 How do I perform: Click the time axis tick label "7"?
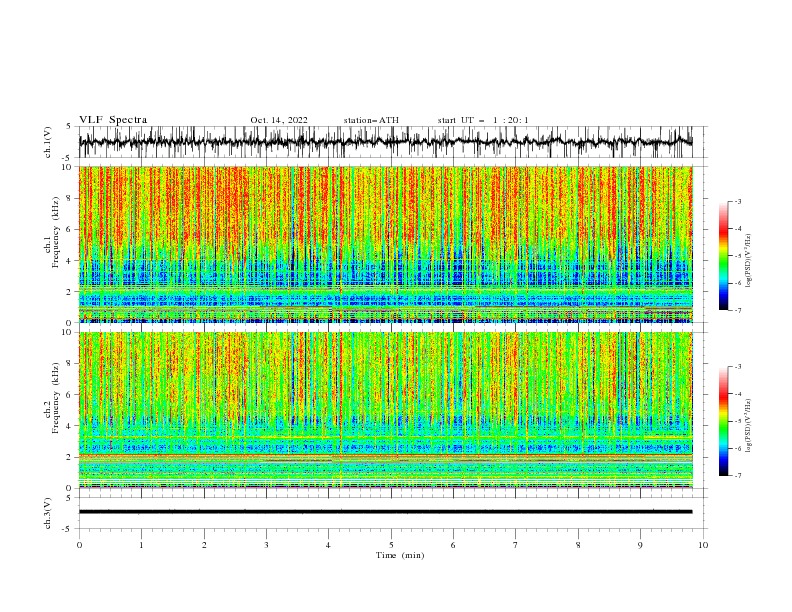(516, 545)
